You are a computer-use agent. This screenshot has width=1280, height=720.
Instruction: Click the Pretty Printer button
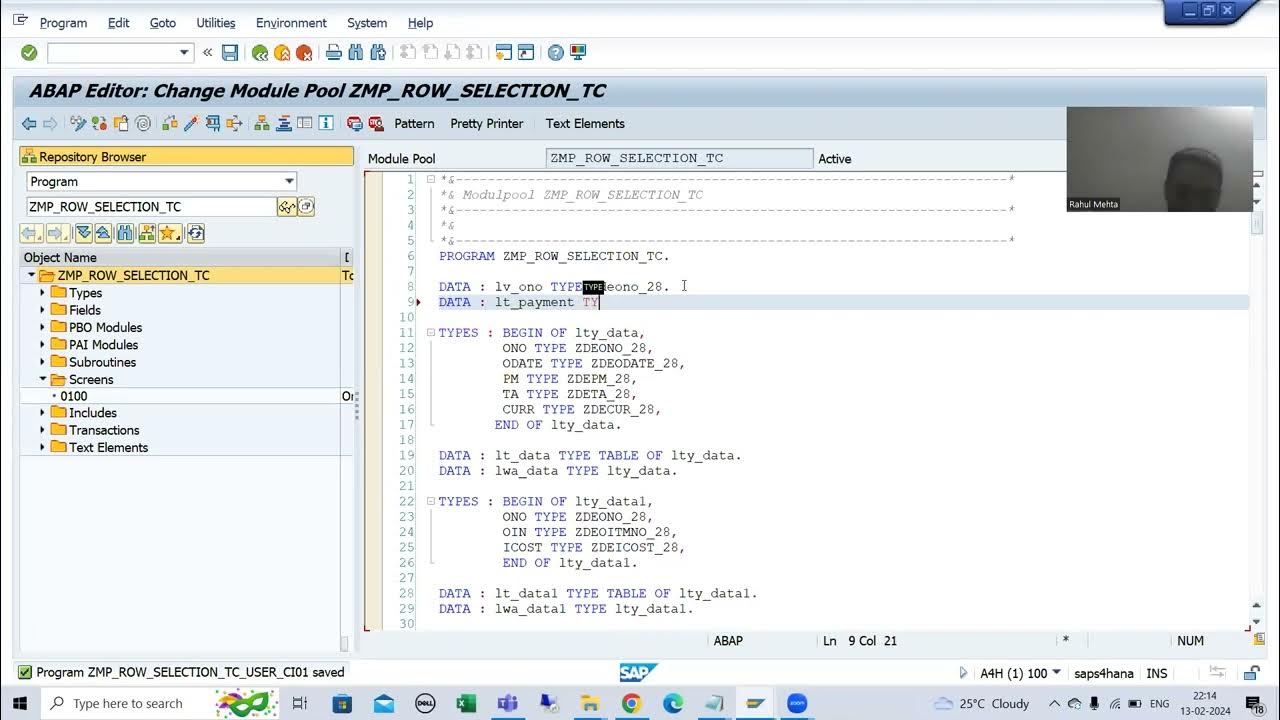[x=487, y=123]
